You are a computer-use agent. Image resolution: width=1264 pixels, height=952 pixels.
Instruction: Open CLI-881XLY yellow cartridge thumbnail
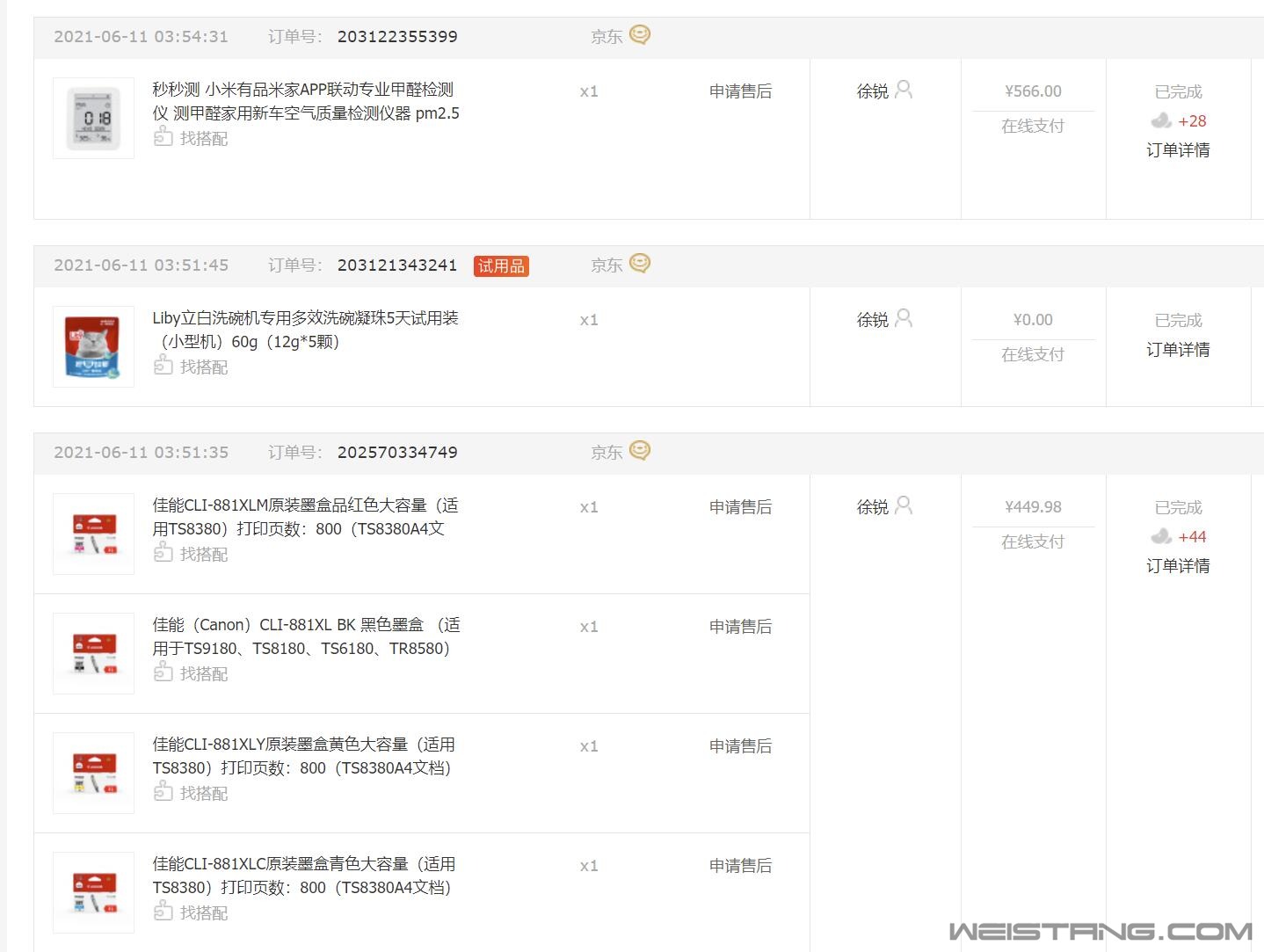[93, 773]
